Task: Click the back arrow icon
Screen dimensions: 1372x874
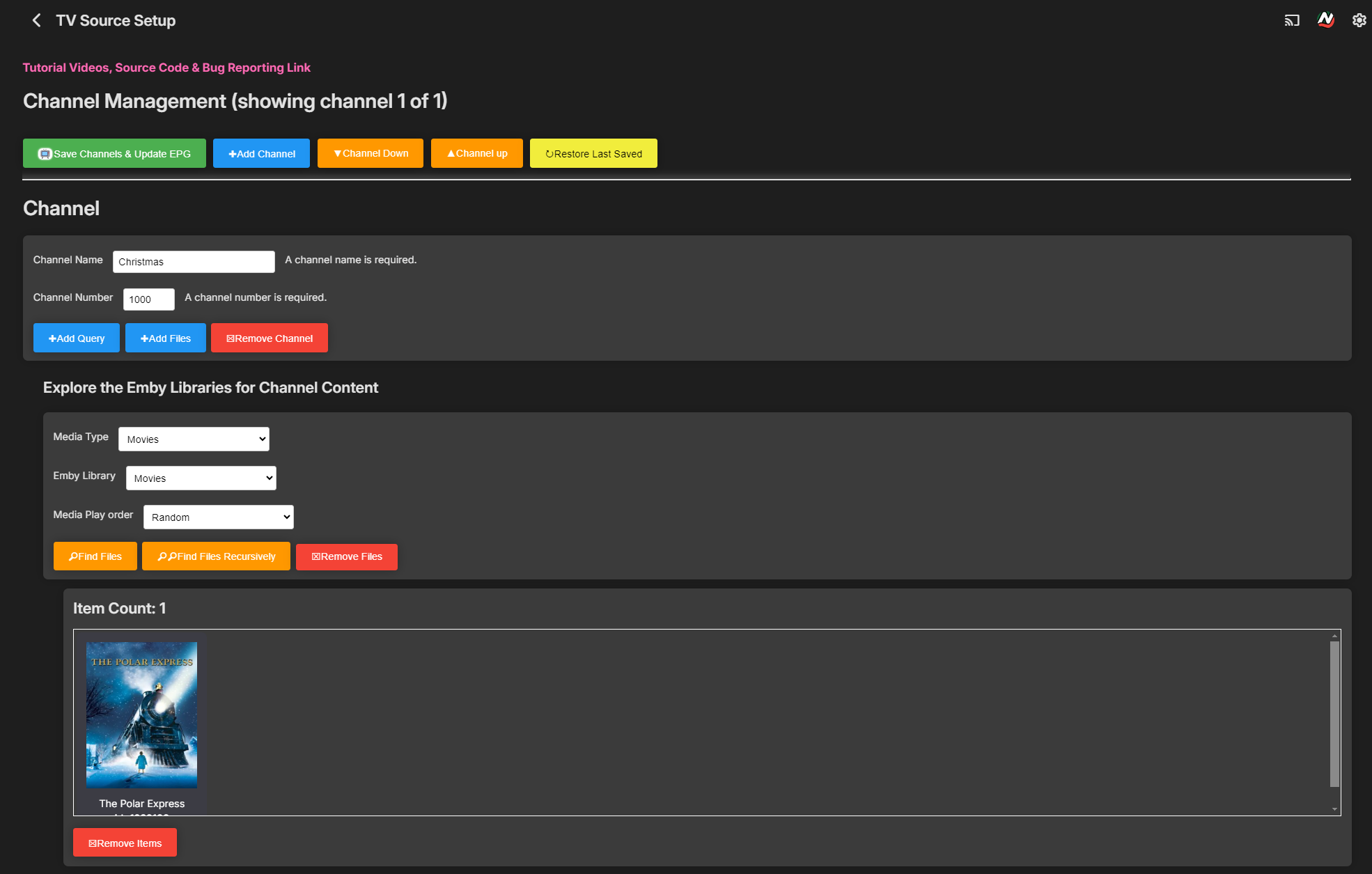Action: [37, 20]
